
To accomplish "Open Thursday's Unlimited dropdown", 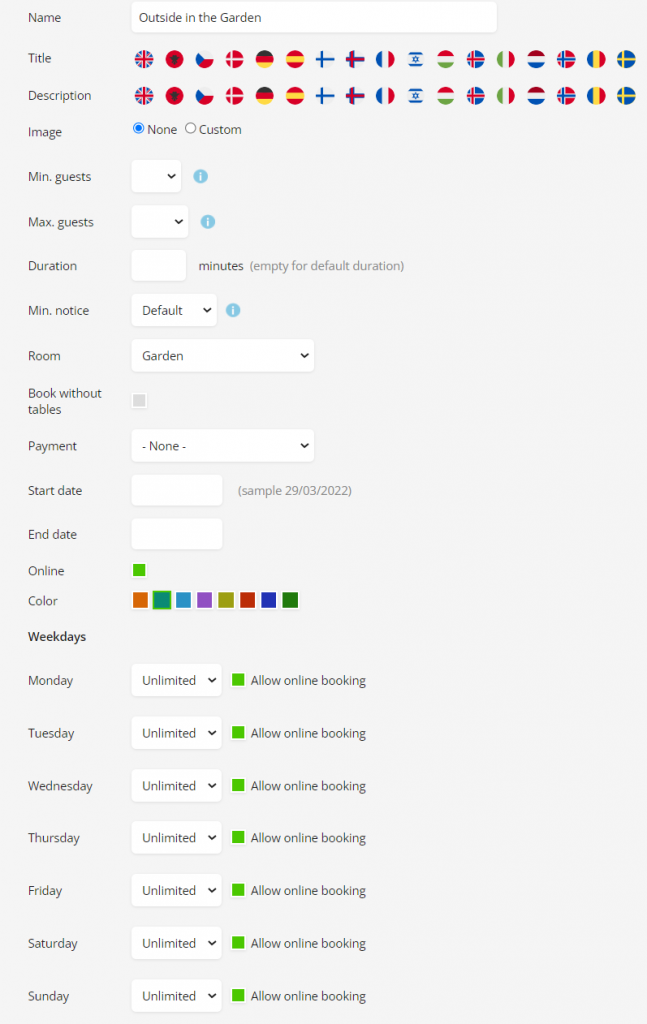I will [x=176, y=838].
